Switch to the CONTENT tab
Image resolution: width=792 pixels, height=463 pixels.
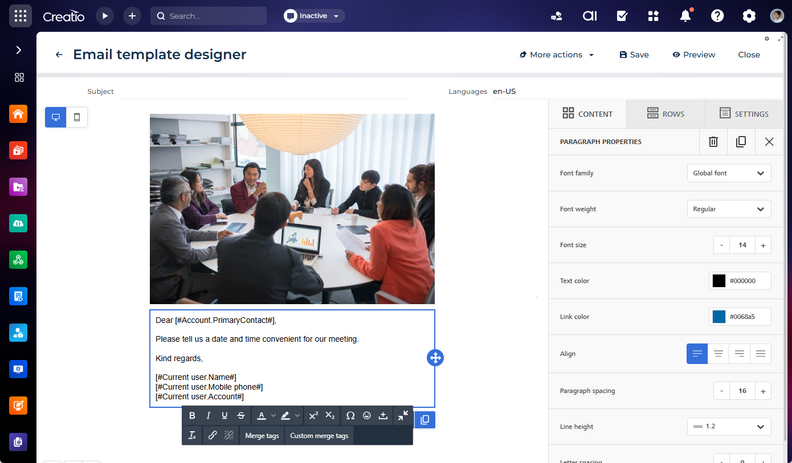[587, 114]
